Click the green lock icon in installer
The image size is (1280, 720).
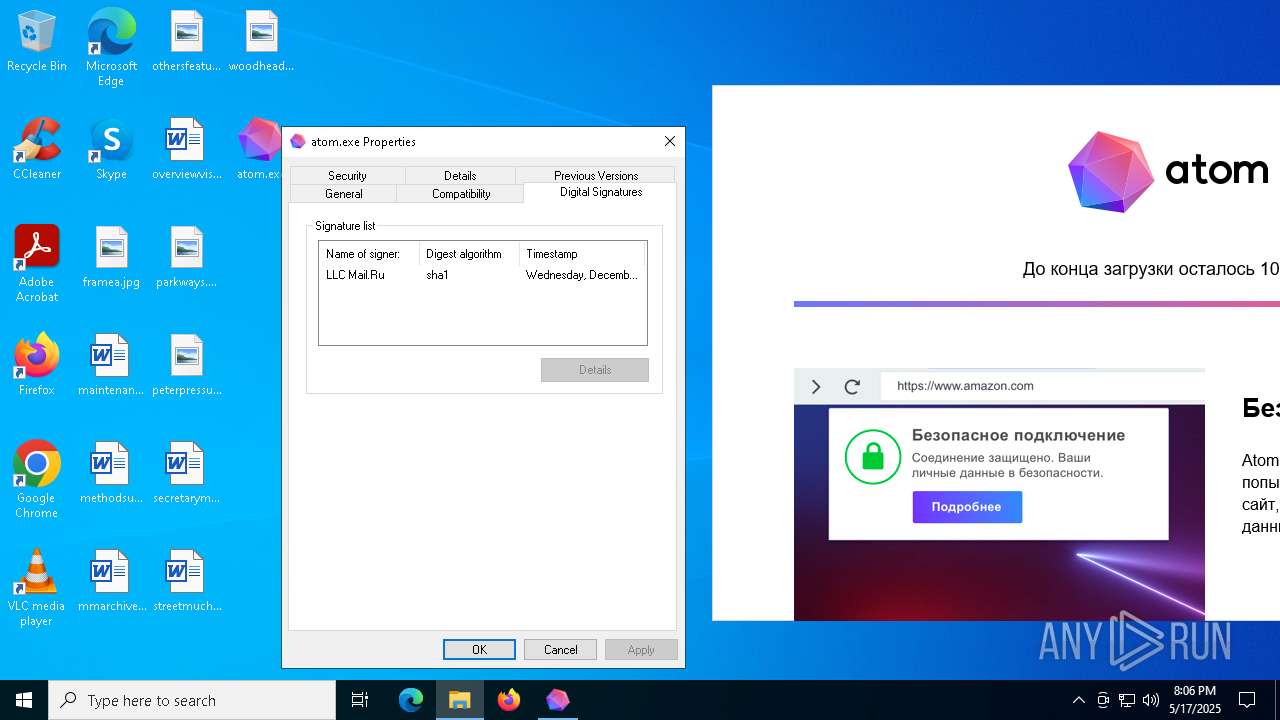coord(873,457)
